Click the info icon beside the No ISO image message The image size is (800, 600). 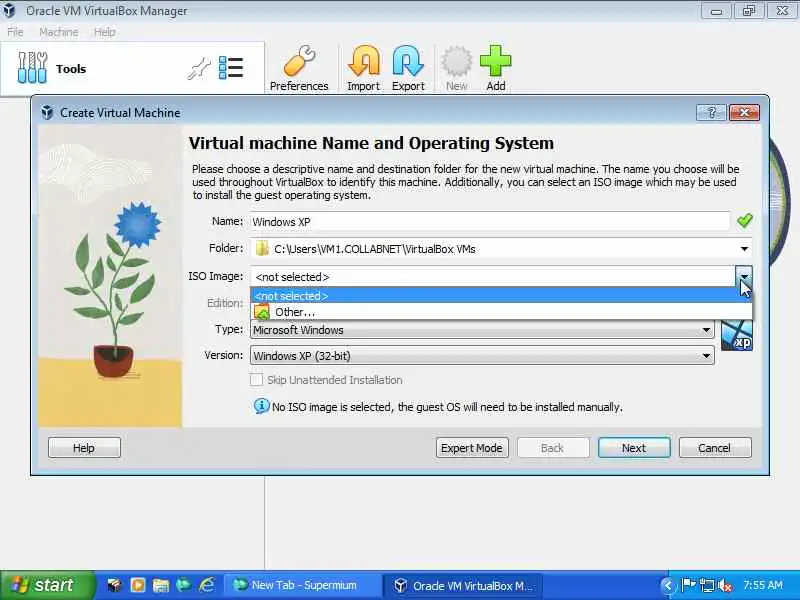tap(261, 406)
